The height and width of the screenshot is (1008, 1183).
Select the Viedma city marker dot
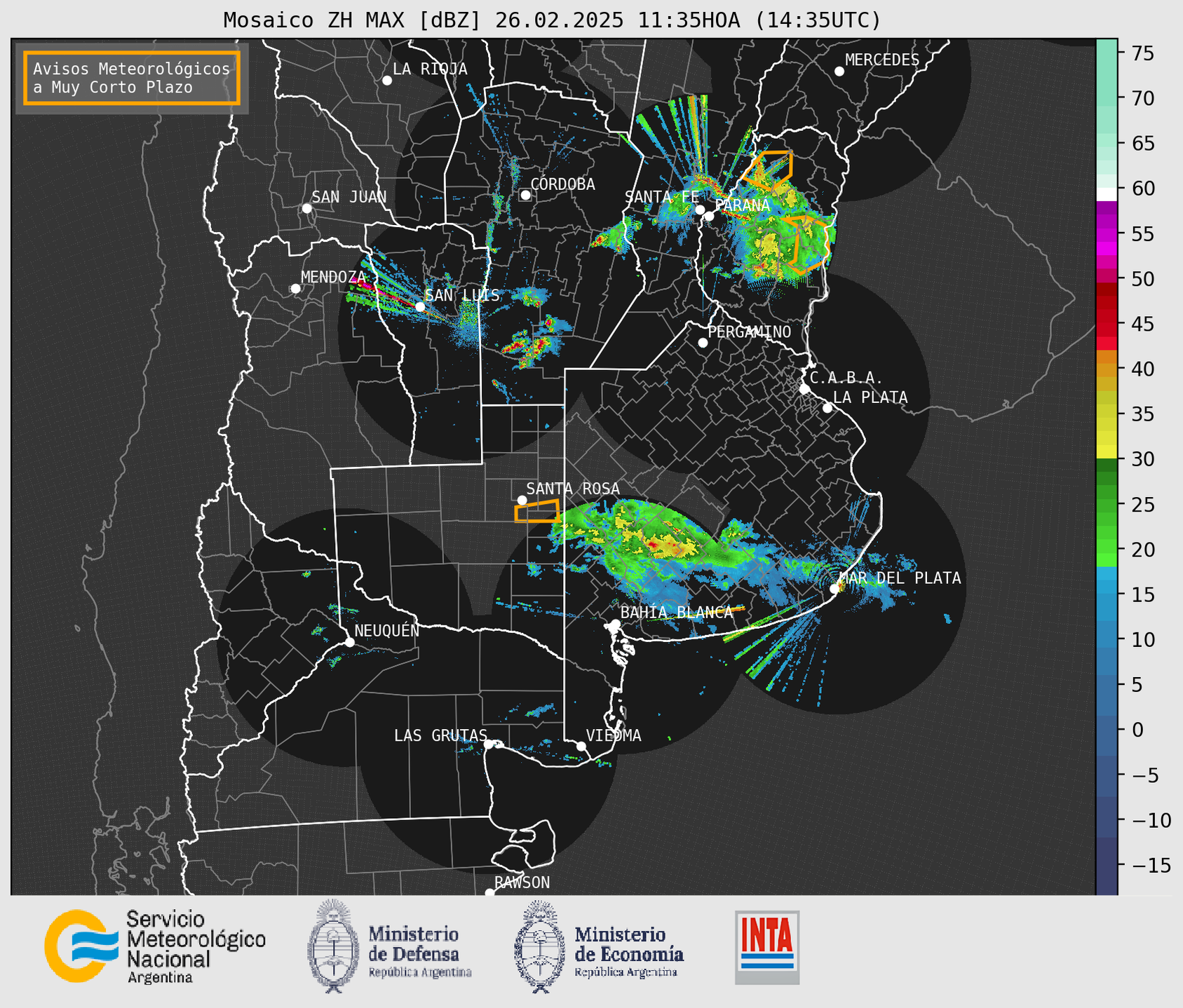tap(581, 746)
